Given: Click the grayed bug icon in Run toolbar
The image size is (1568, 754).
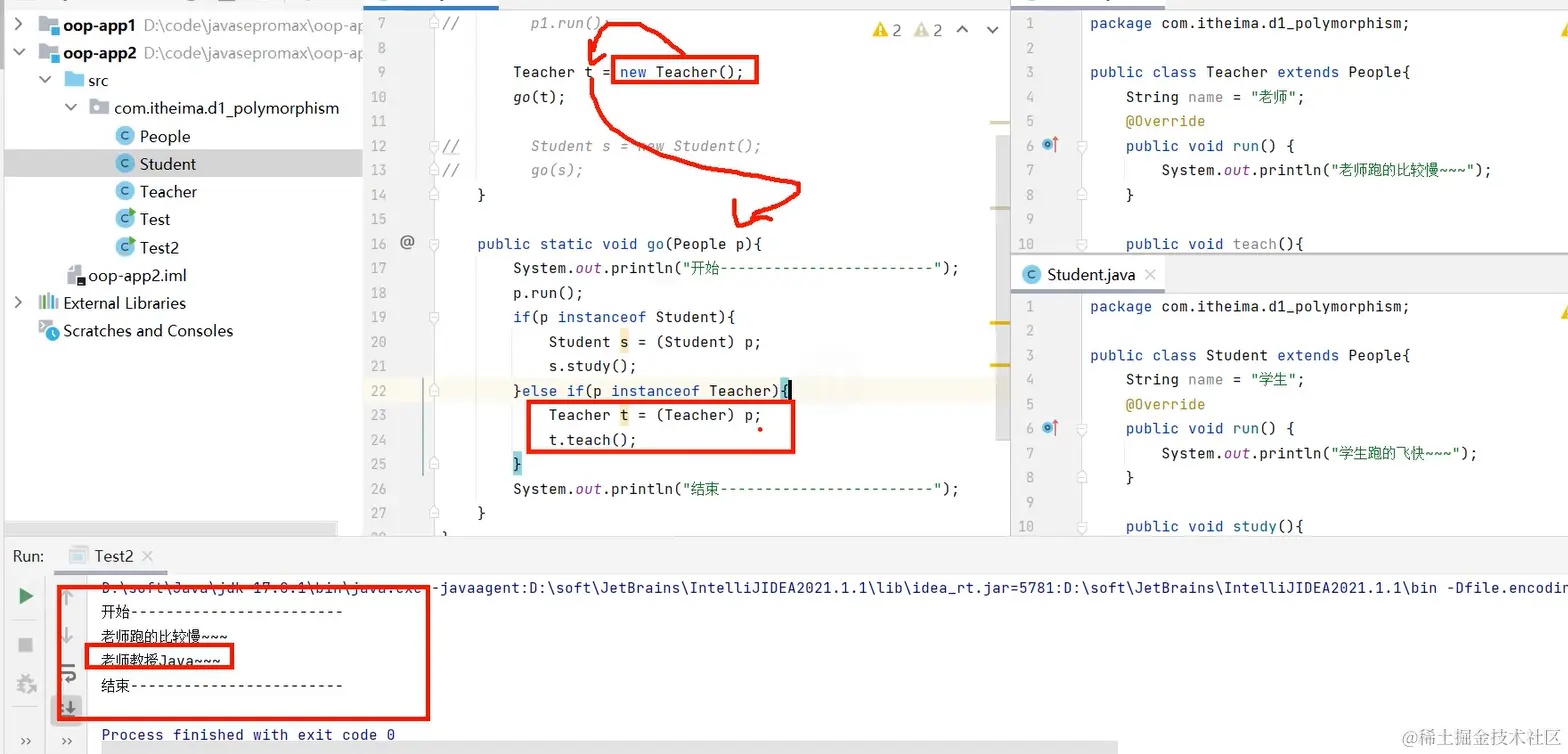Looking at the screenshot, I should pos(26,684).
